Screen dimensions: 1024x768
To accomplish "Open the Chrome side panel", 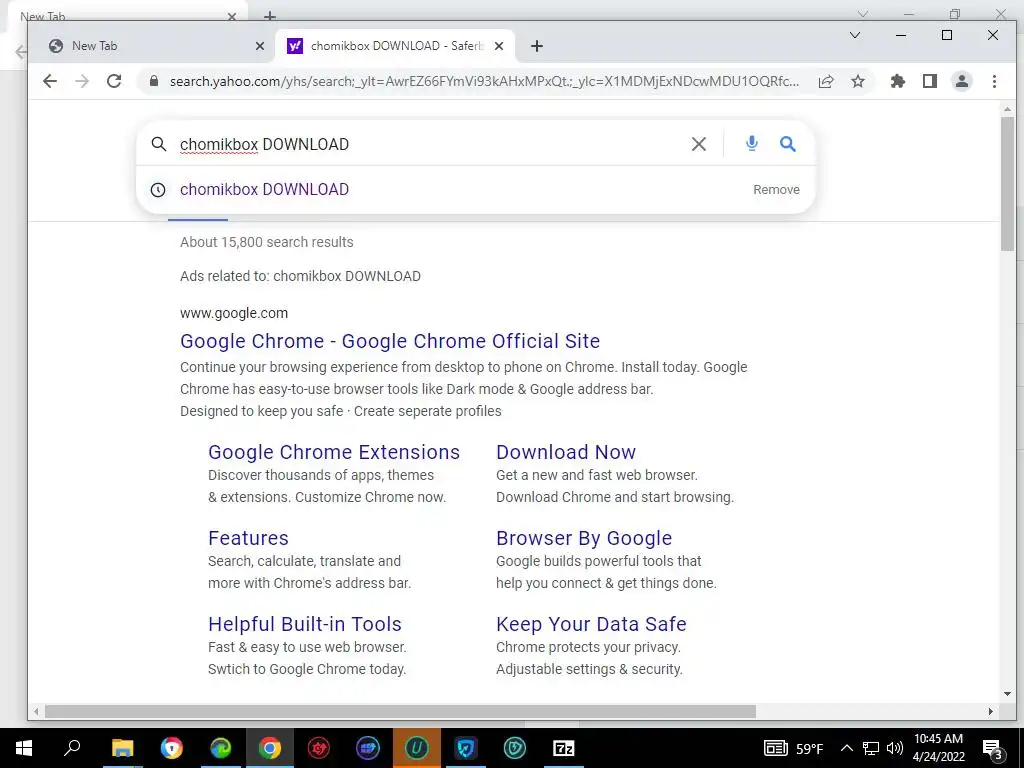I will click(x=930, y=81).
